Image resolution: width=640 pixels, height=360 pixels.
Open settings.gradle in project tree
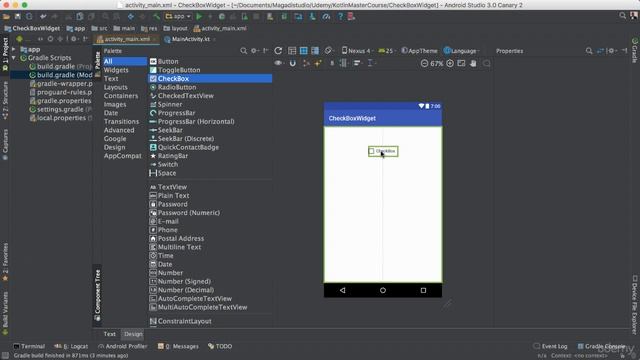coord(60,109)
